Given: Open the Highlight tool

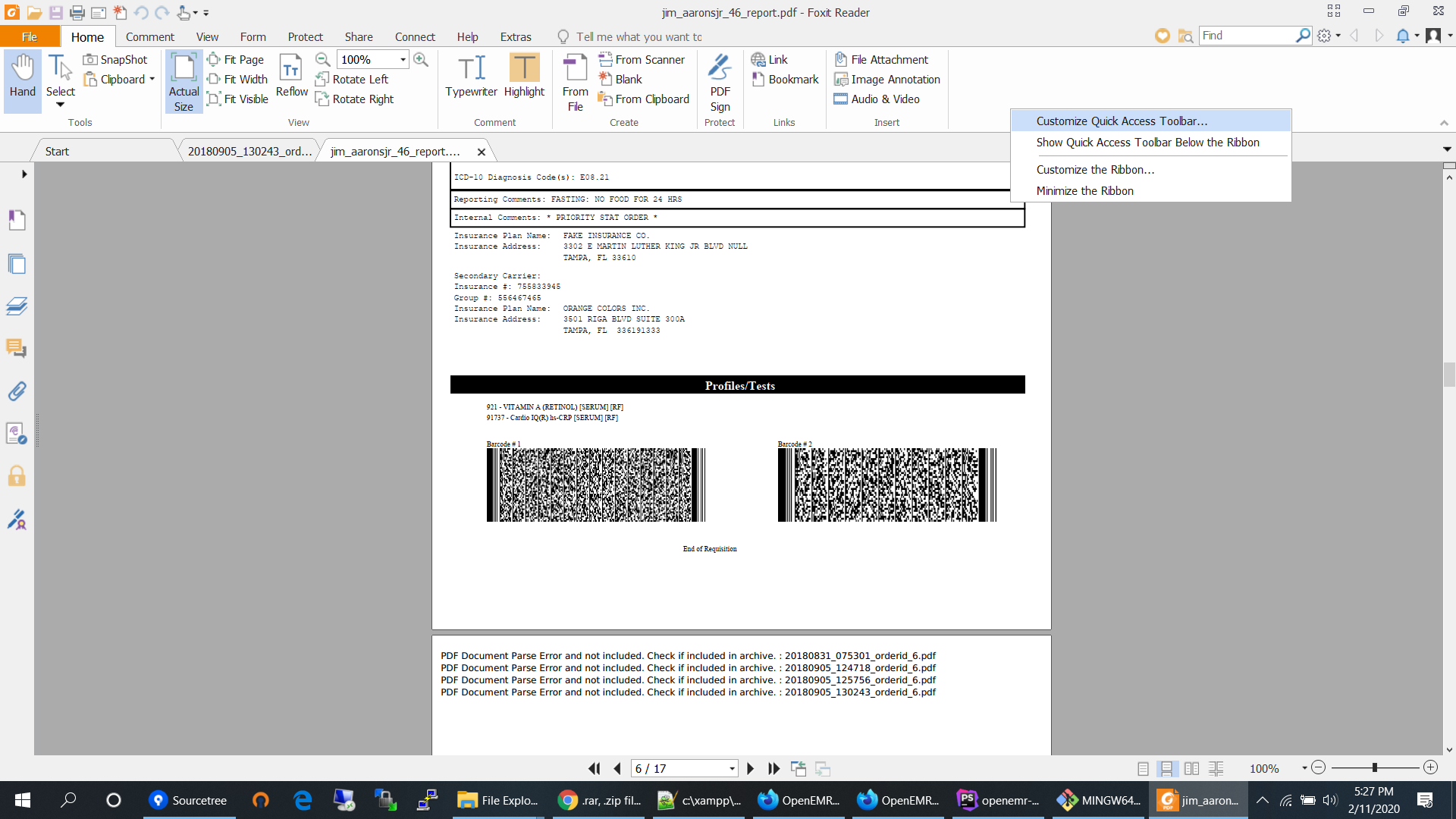Looking at the screenshot, I should [524, 76].
